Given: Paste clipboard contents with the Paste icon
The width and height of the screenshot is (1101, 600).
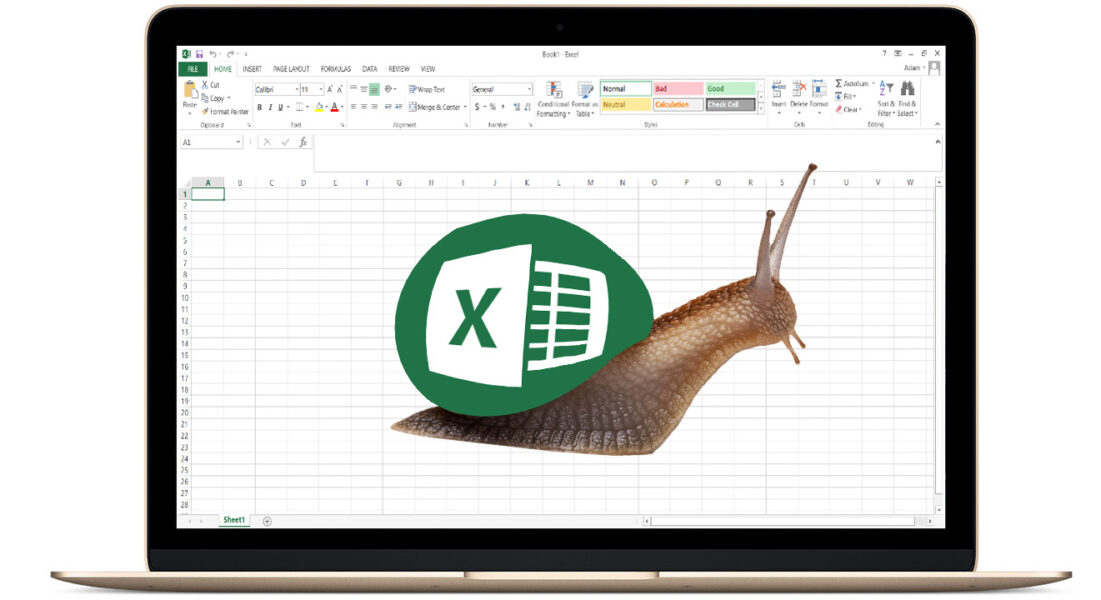Looking at the screenshot, I should tap(190, 89).
